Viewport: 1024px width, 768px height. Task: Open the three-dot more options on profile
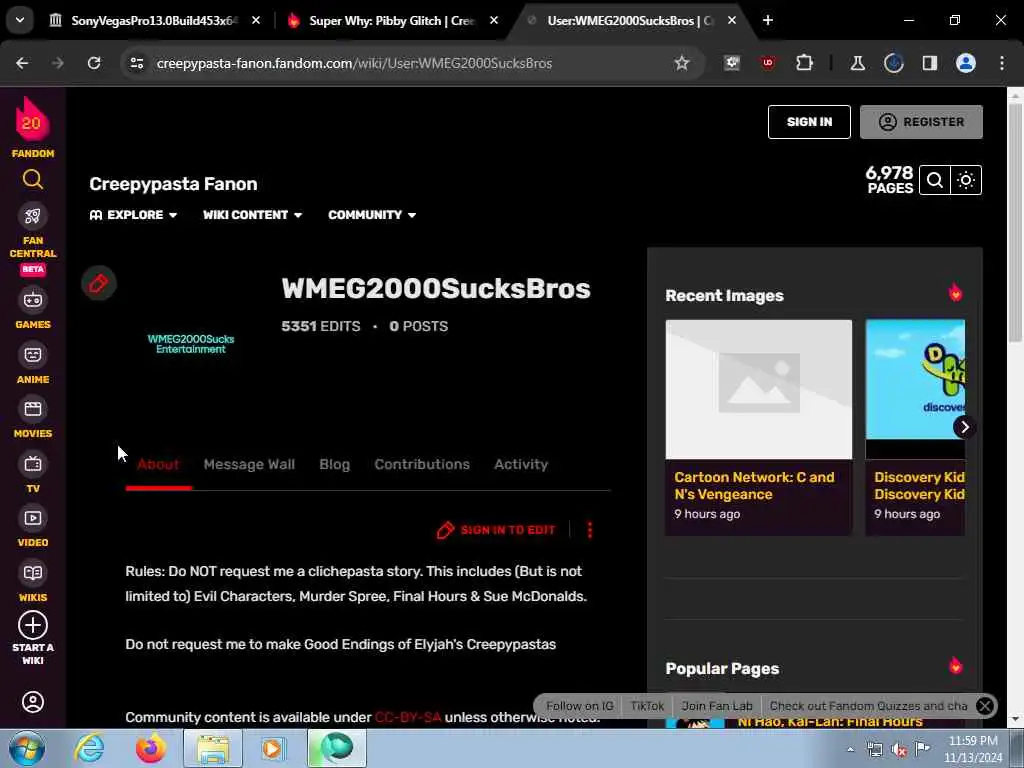point(590,530)
